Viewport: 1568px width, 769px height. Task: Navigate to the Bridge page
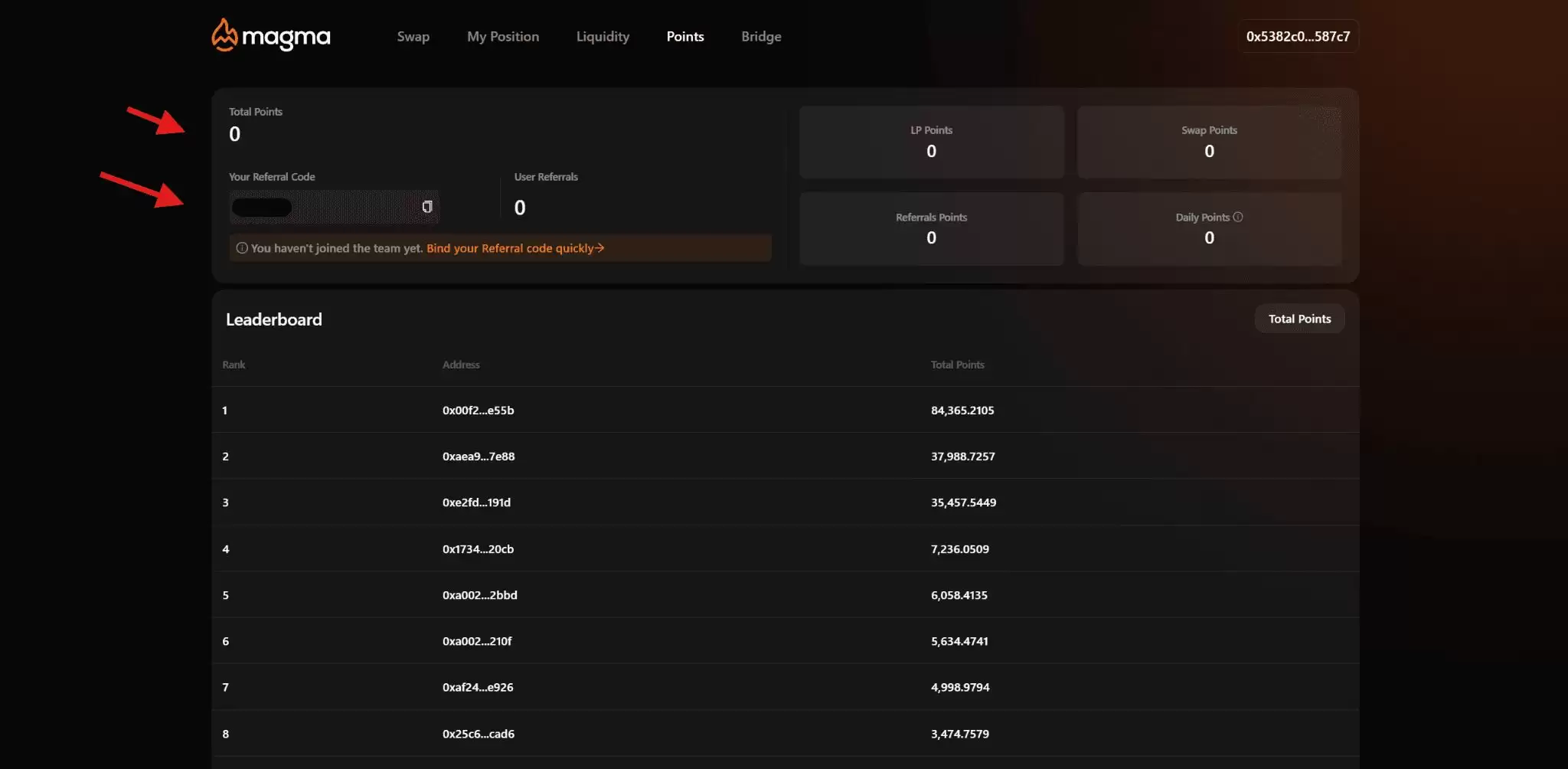(x=761, y=37)
